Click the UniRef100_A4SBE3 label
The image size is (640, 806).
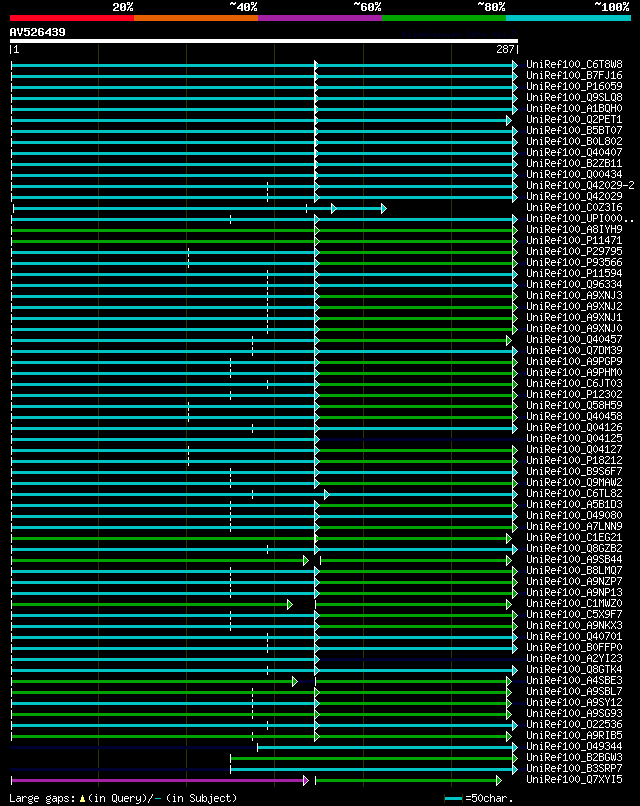coord(574,681)
